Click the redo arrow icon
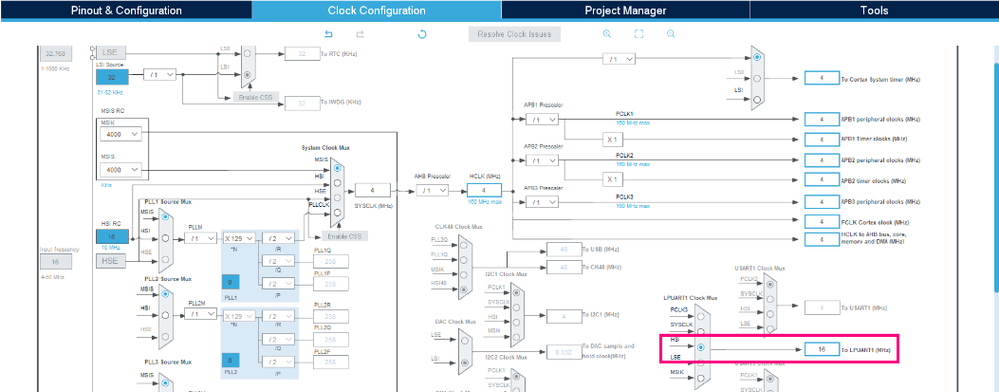This screenshot has width=999, height=392. tap(360, 34)
